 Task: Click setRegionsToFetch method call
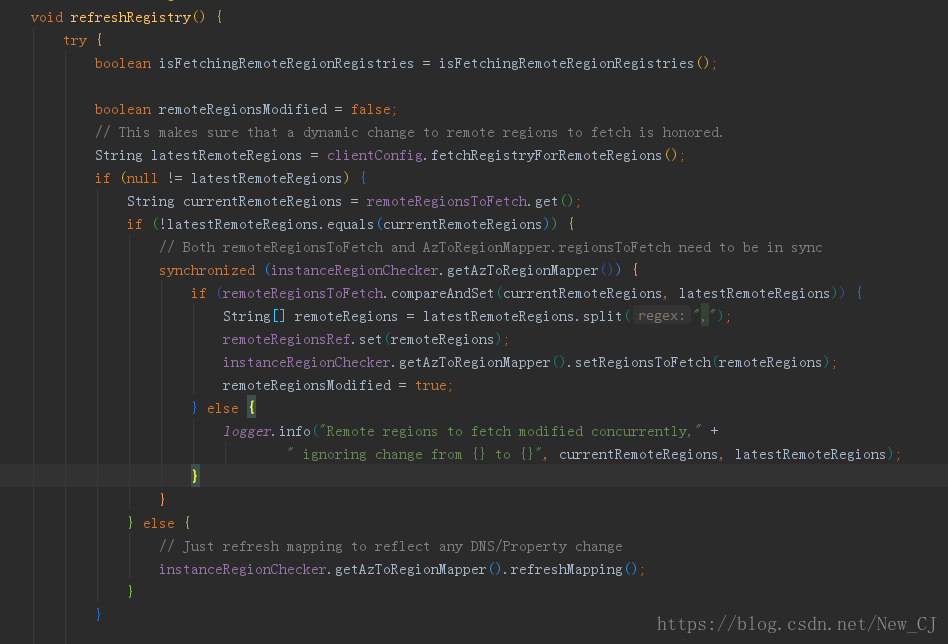point(643,362)
